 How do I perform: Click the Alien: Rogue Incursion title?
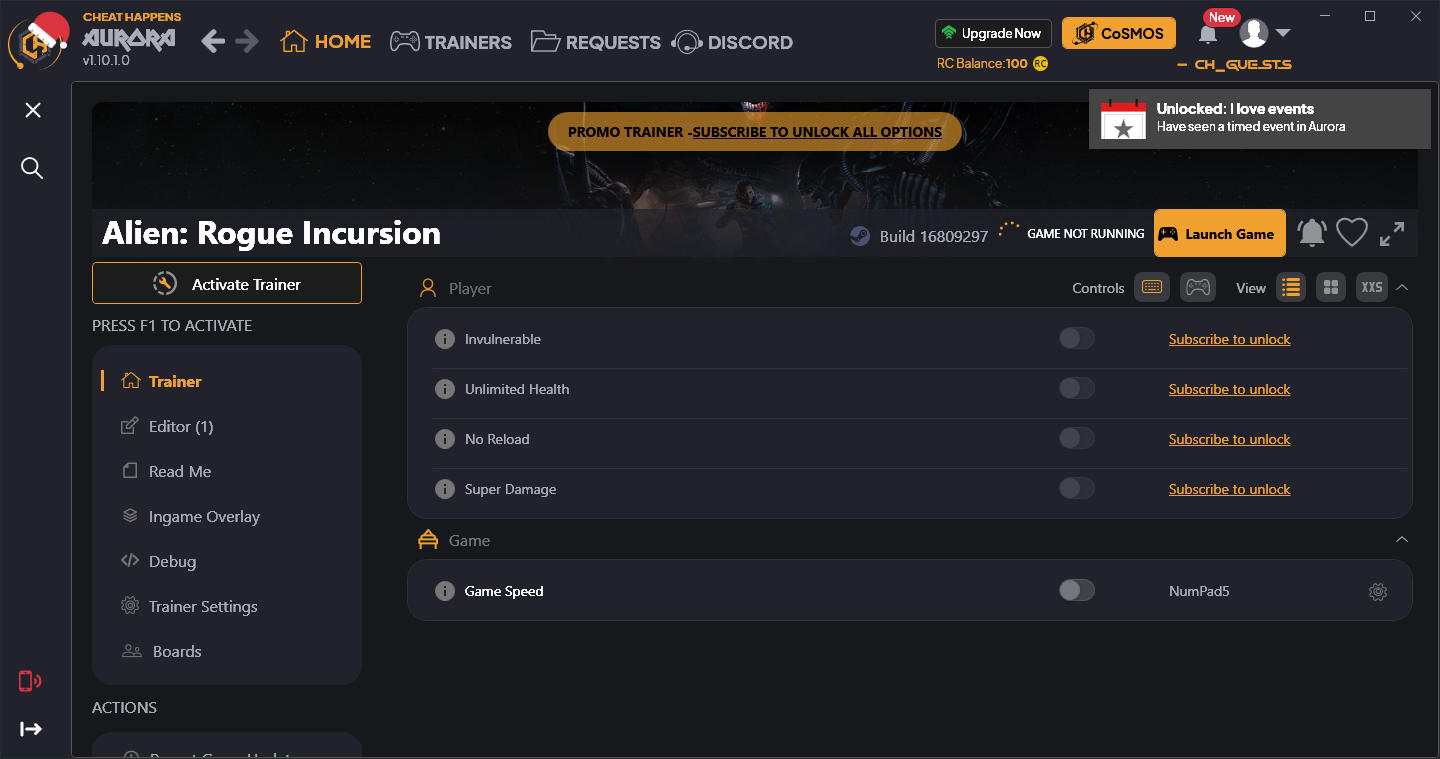271,233
